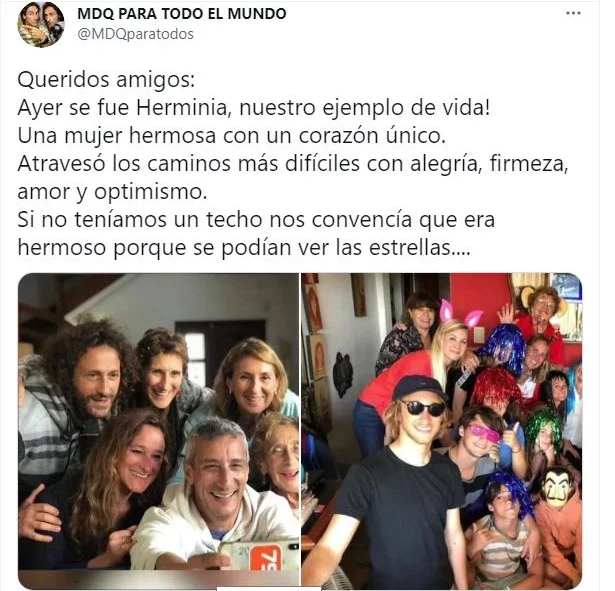Open the right costume wigs party photo
The height and width of the screenshot is (591, 615).
[x=442, y=431]
